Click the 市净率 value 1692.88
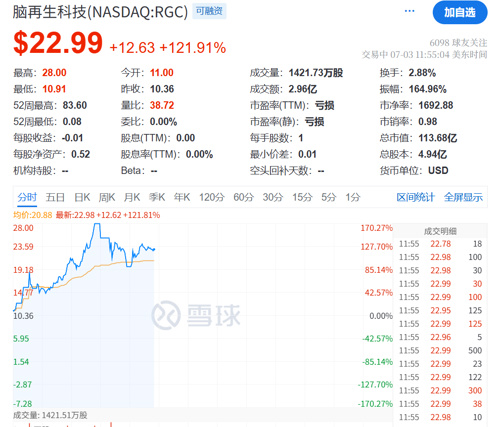500x427 pixels. click(x=436, y=105)
